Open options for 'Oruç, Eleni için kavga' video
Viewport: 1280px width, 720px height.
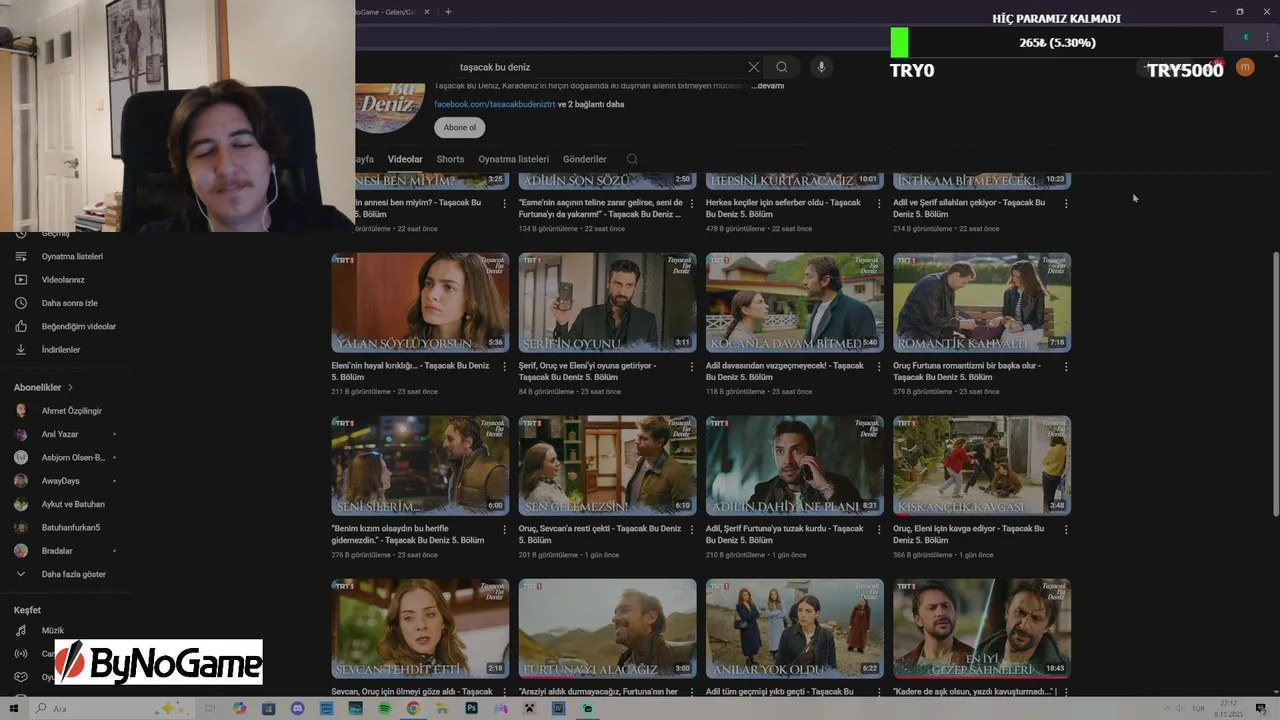1066,530
